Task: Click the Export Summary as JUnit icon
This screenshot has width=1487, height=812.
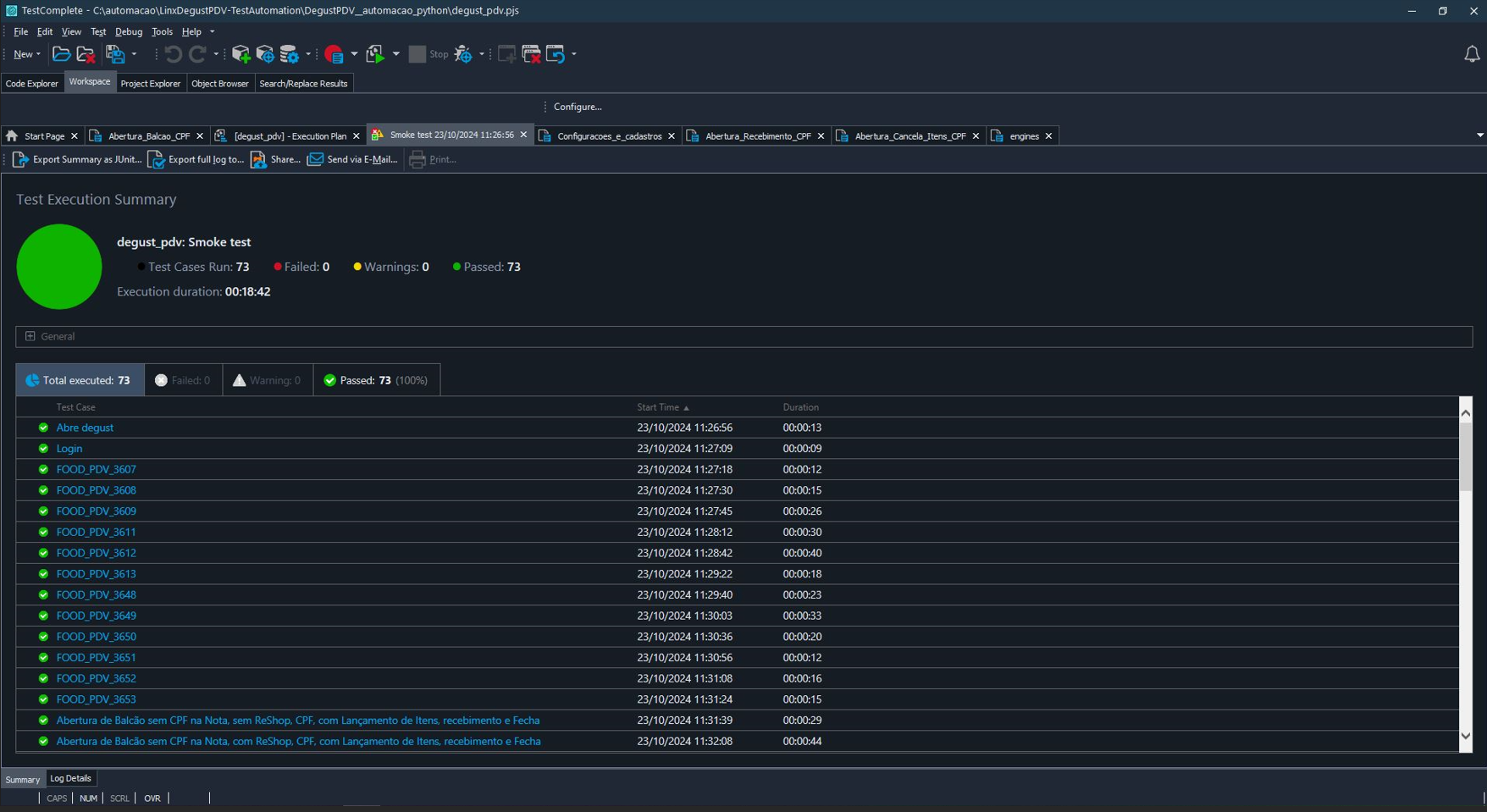Action: coord(20,159)
